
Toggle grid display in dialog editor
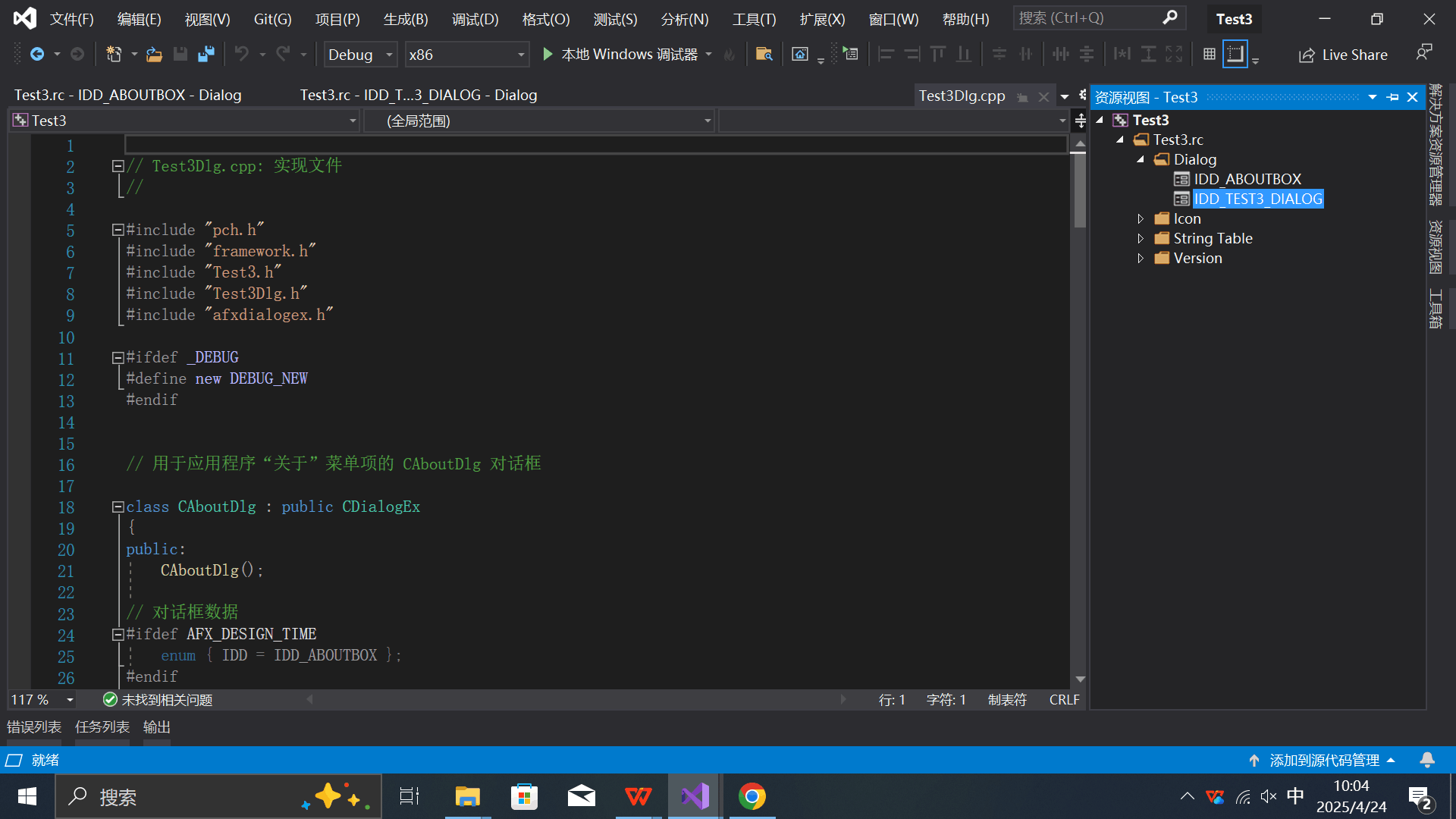click(1209, 54)
